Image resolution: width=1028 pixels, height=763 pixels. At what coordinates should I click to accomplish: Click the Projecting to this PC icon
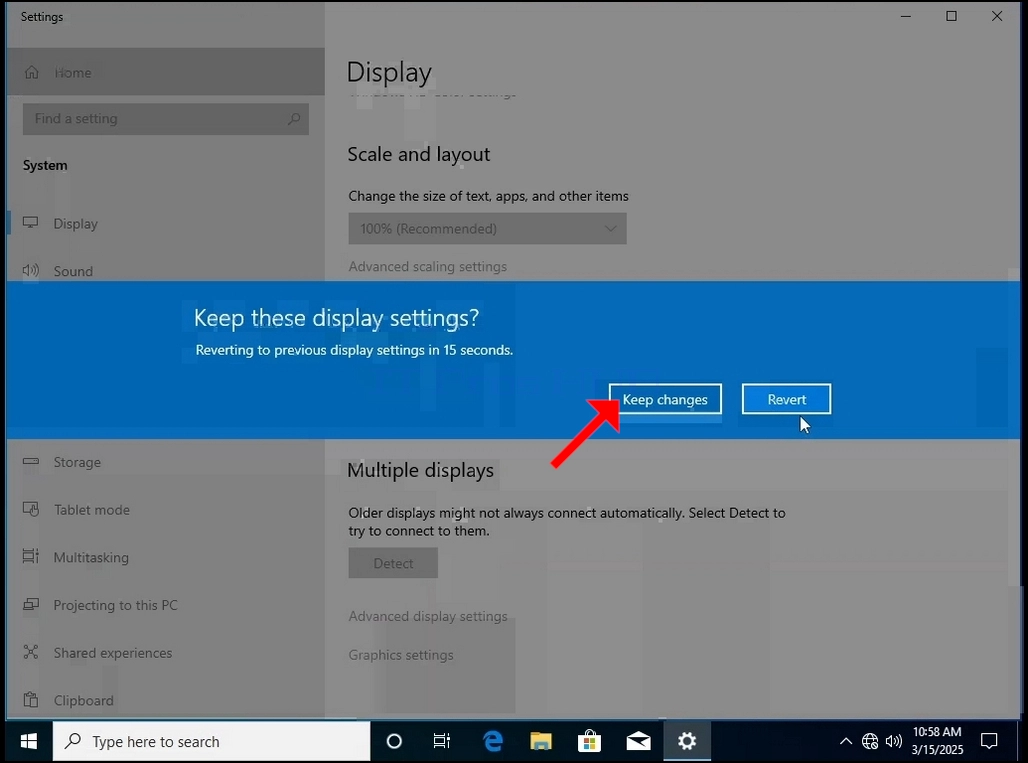31,604
